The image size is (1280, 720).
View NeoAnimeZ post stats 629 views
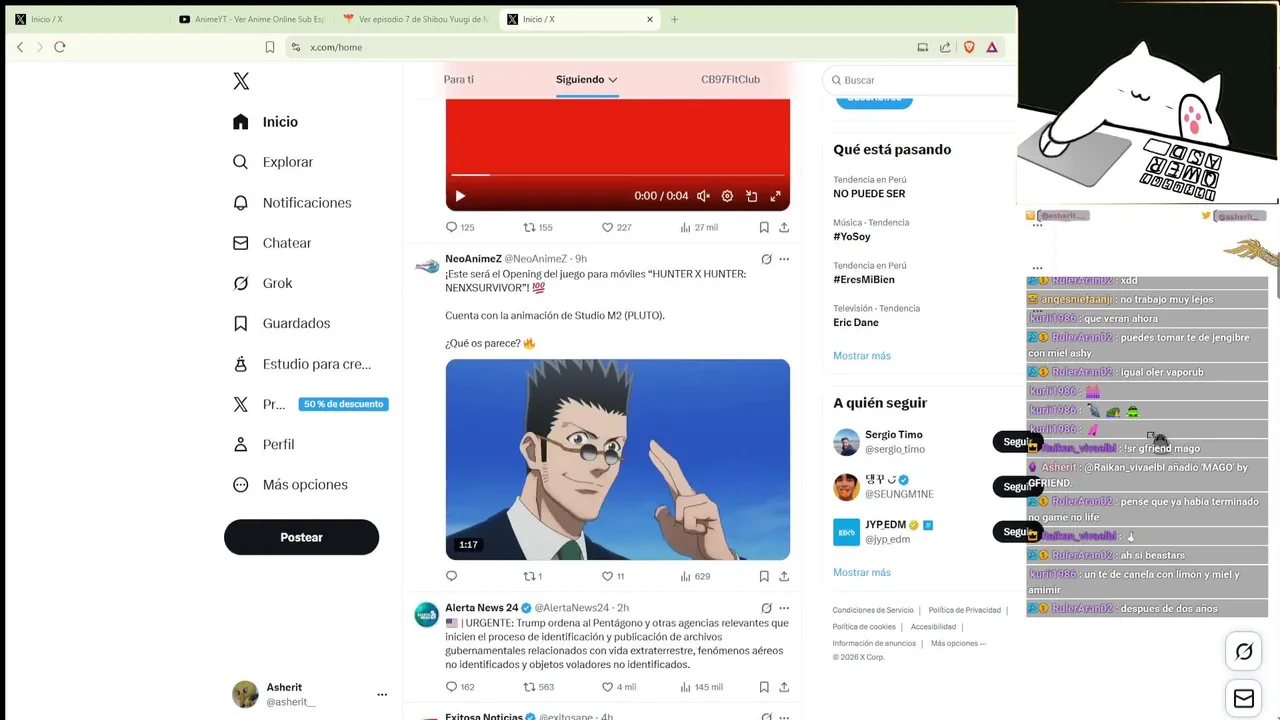tap(695, 576)
